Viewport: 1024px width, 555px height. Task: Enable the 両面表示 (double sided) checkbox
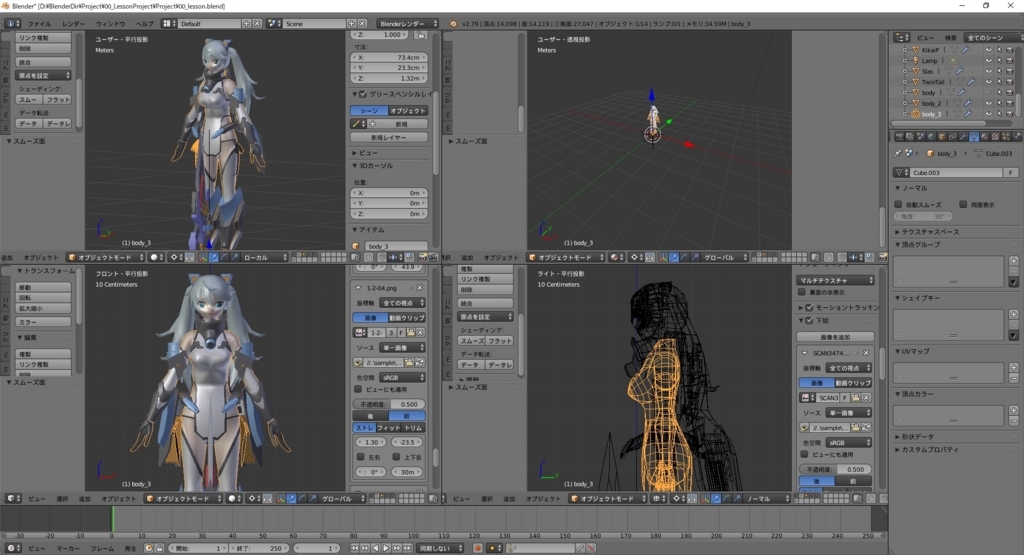963,204
